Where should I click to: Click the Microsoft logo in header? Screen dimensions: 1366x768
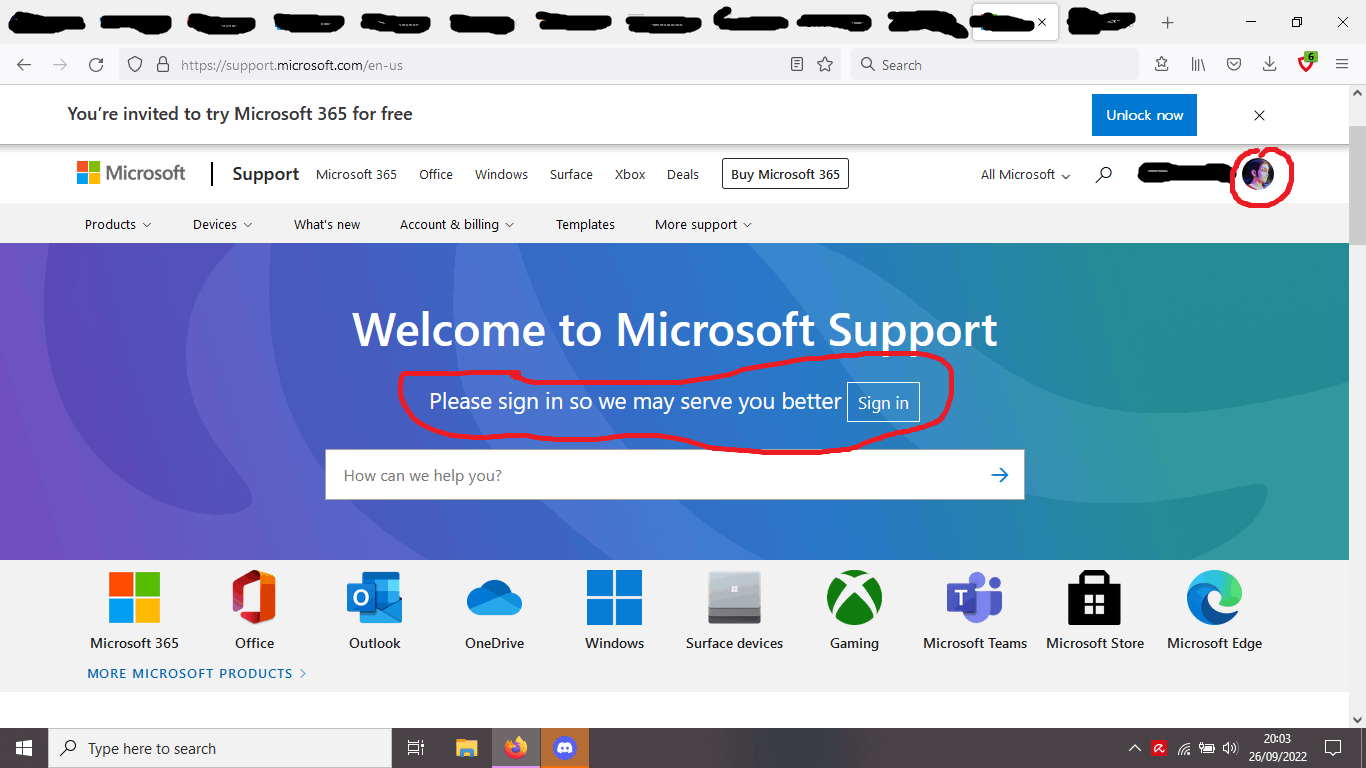point(131,173)
